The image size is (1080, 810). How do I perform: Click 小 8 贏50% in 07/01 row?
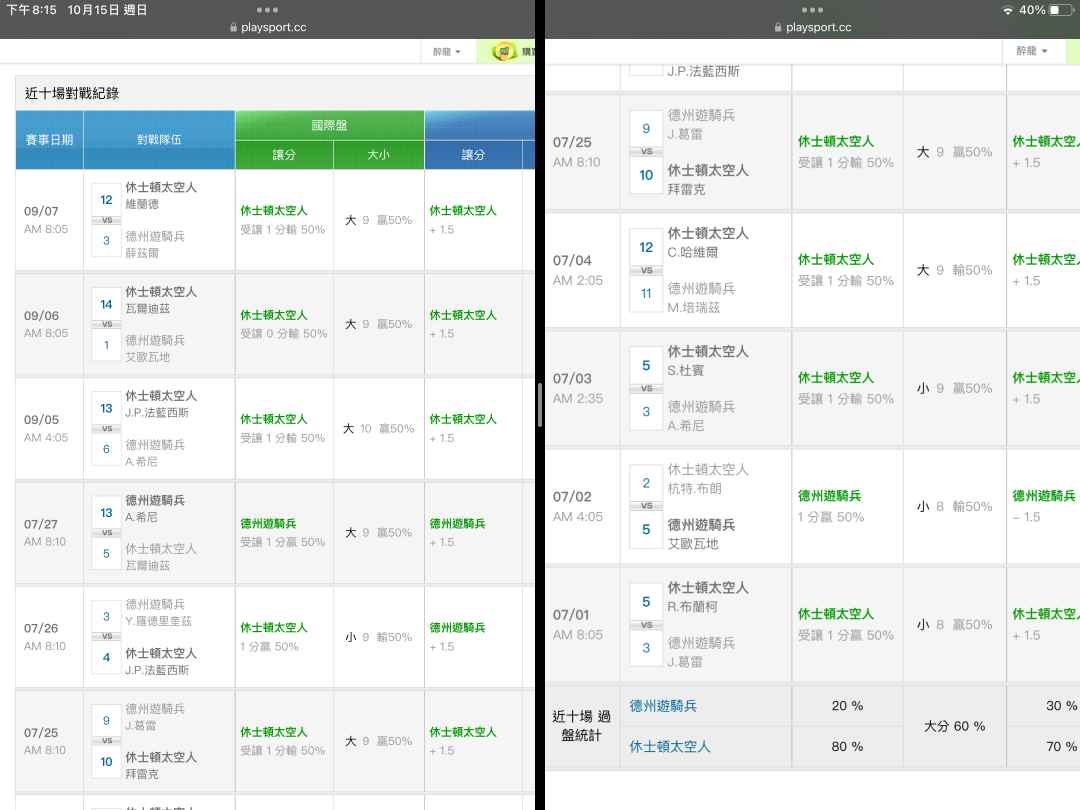click(x=955, y=625)
